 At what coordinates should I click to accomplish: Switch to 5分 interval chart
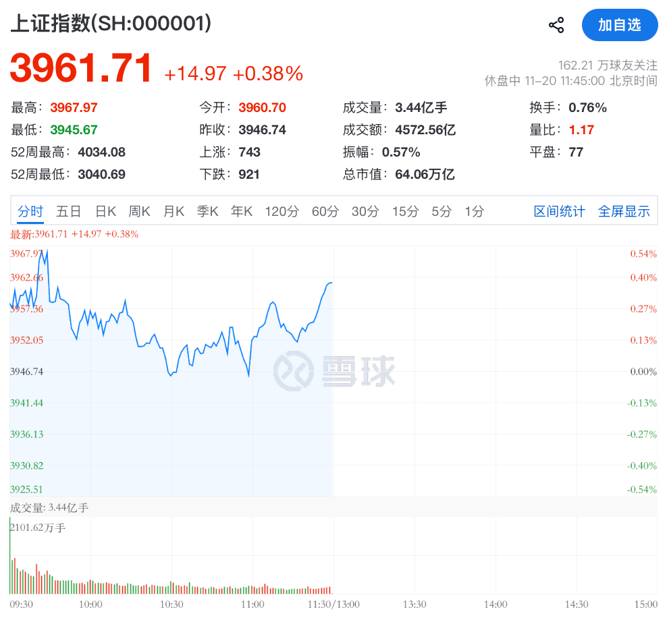[441, 211]
